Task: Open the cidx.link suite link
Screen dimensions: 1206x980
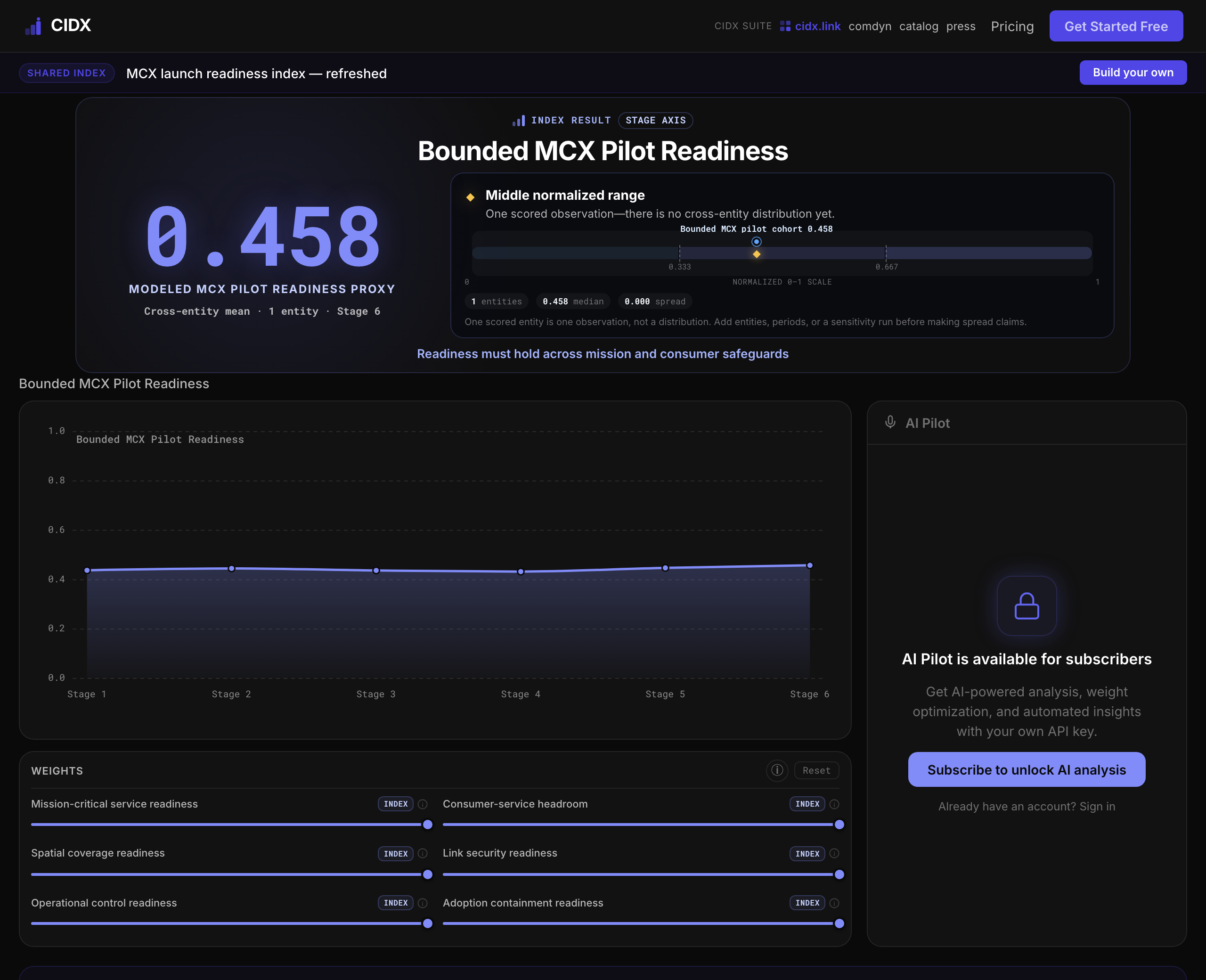Action: coord(810,26)
